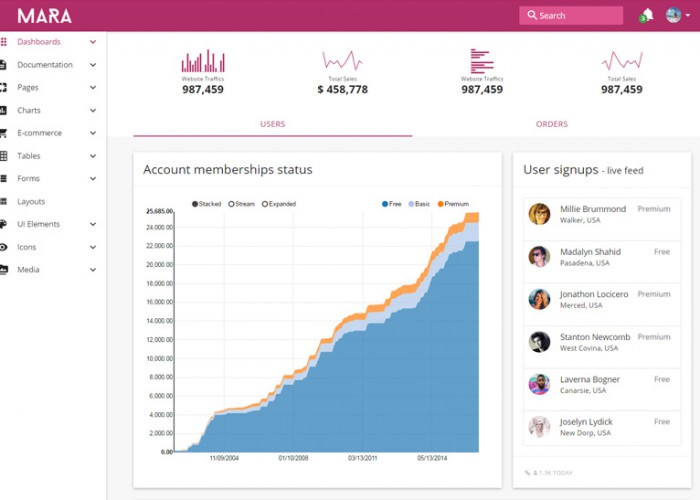
Task: Open Laverna Bogner's name link
Action: 590,379
